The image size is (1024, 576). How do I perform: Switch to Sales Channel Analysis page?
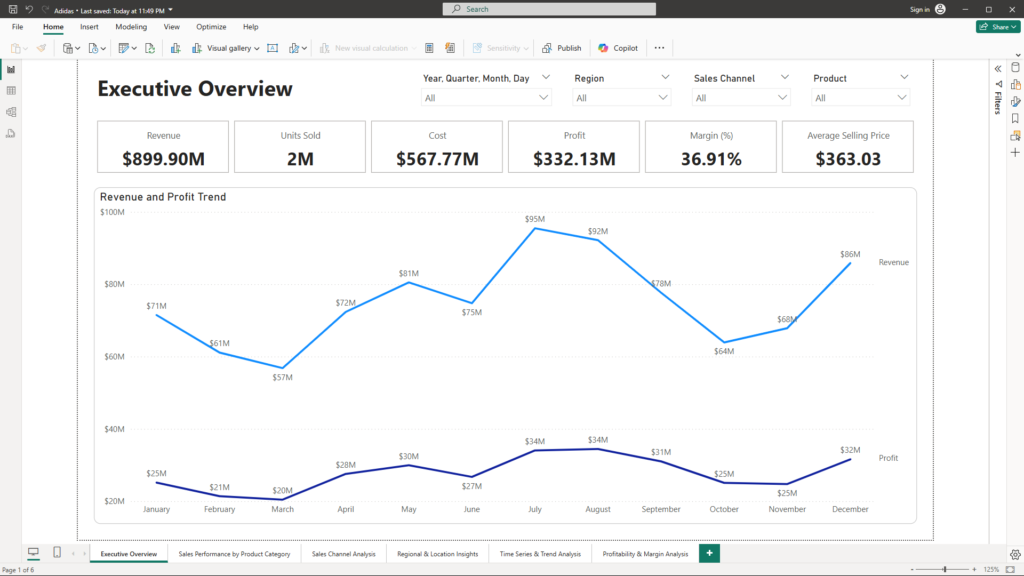[x=343, y=554]
